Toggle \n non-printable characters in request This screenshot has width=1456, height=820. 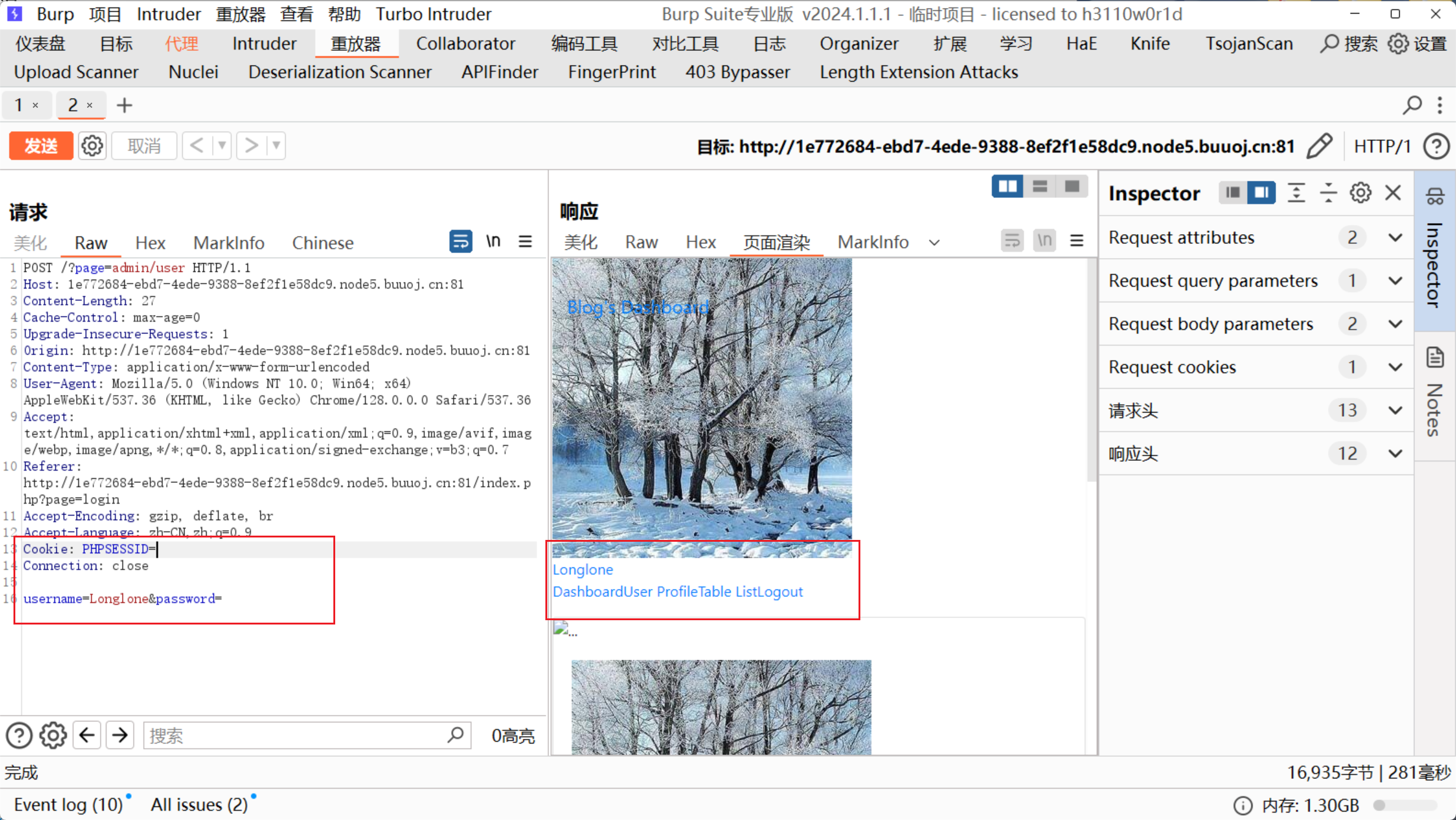pyautogui.click(x=493, y=241)
